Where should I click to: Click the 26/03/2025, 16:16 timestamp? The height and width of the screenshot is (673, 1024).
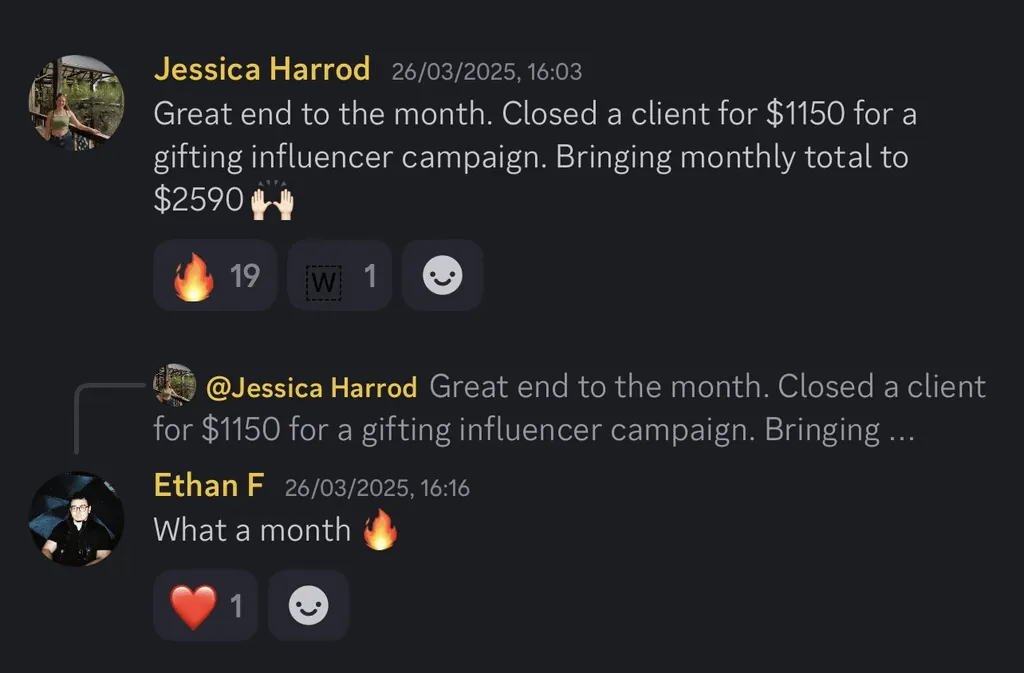(x=377, y=488)
